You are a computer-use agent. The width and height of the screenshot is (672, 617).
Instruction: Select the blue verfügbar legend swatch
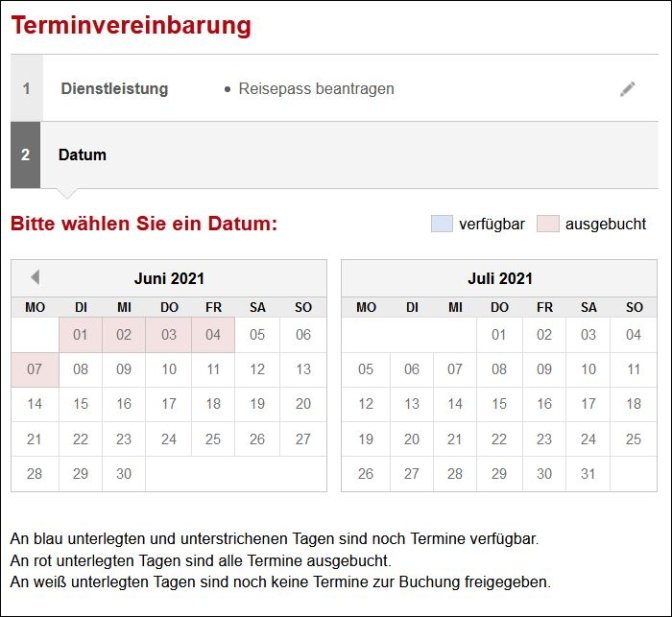(x=441, y=224)
